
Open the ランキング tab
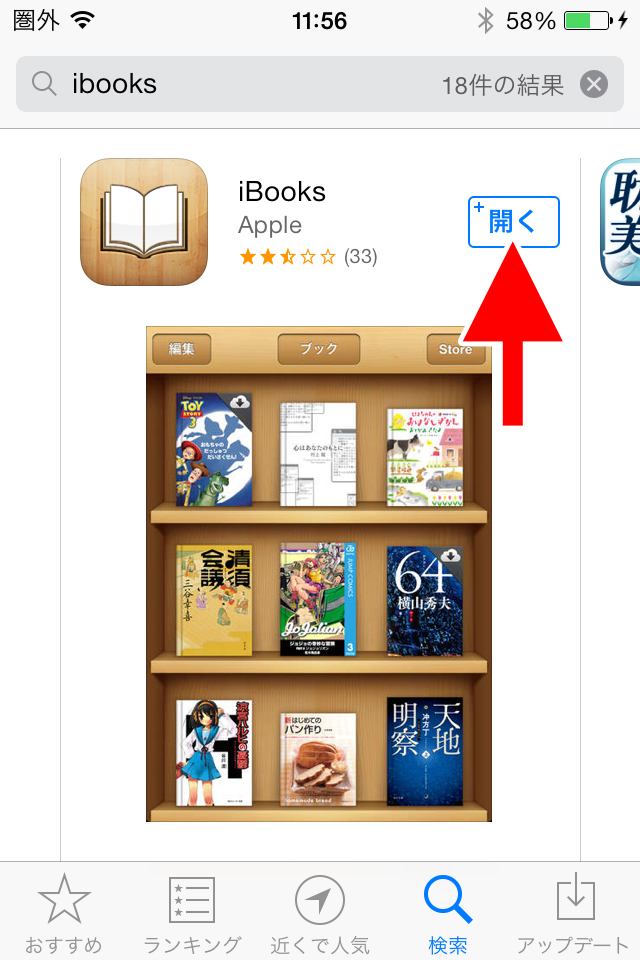pos(192,913)
